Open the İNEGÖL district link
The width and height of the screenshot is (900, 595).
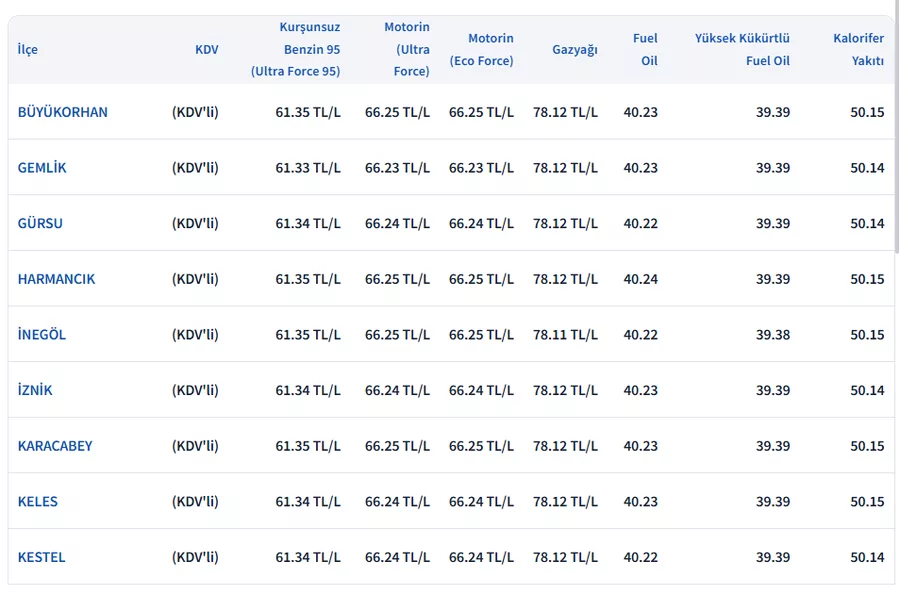[x=42, y=335]
